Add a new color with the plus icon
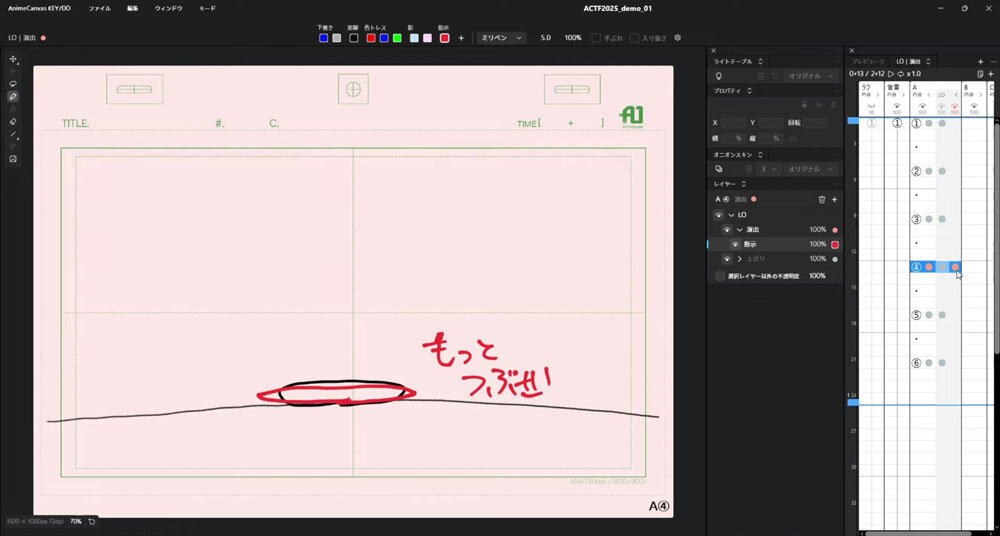 (x=461, y=38)
